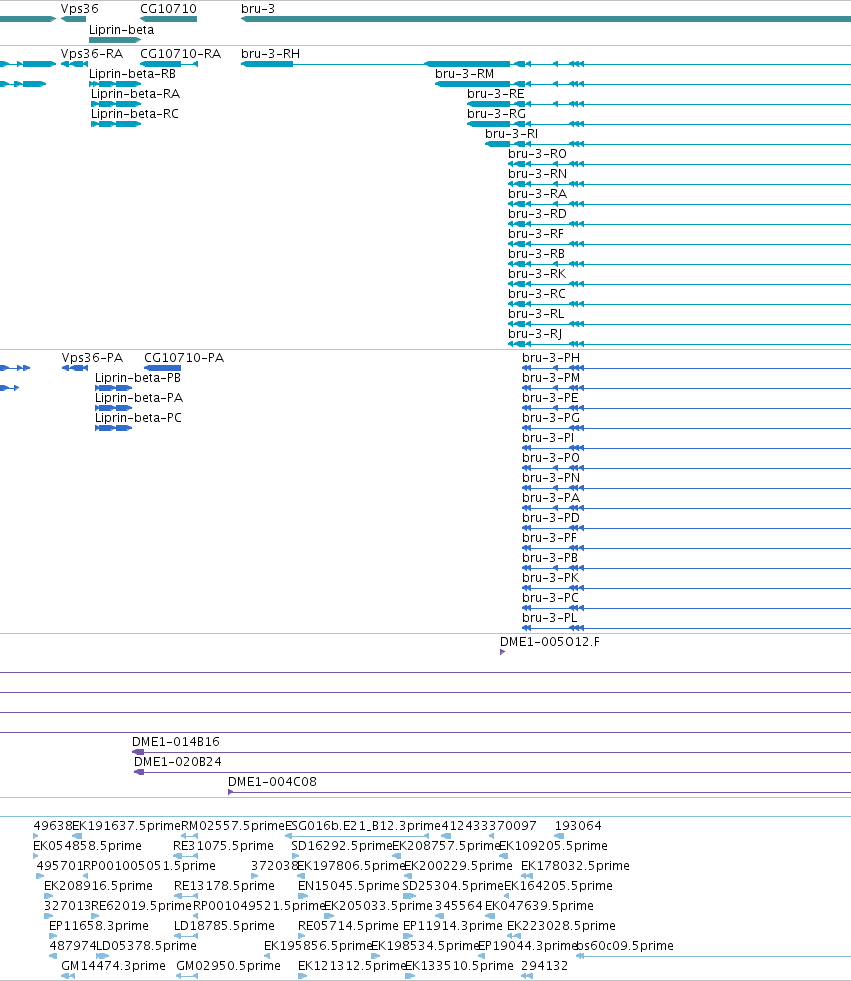Click EST label RE31075.5prime
851x981 pixels.
click(223, 846)
